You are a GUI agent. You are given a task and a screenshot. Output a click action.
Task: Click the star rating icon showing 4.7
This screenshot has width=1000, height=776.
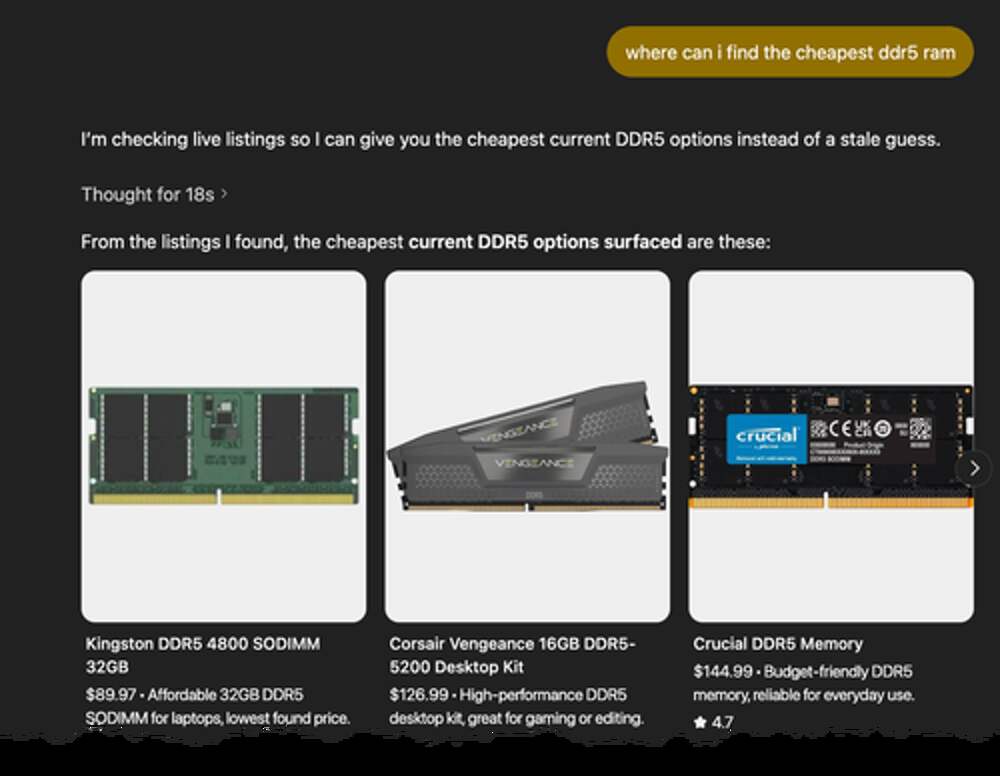(700, 722)
